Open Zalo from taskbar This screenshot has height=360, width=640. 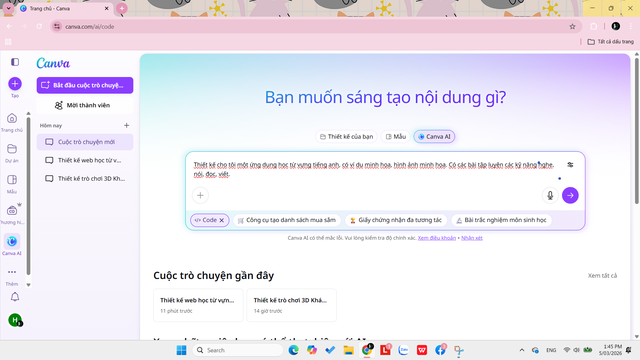pyautogui.click(x=403, y=350)
